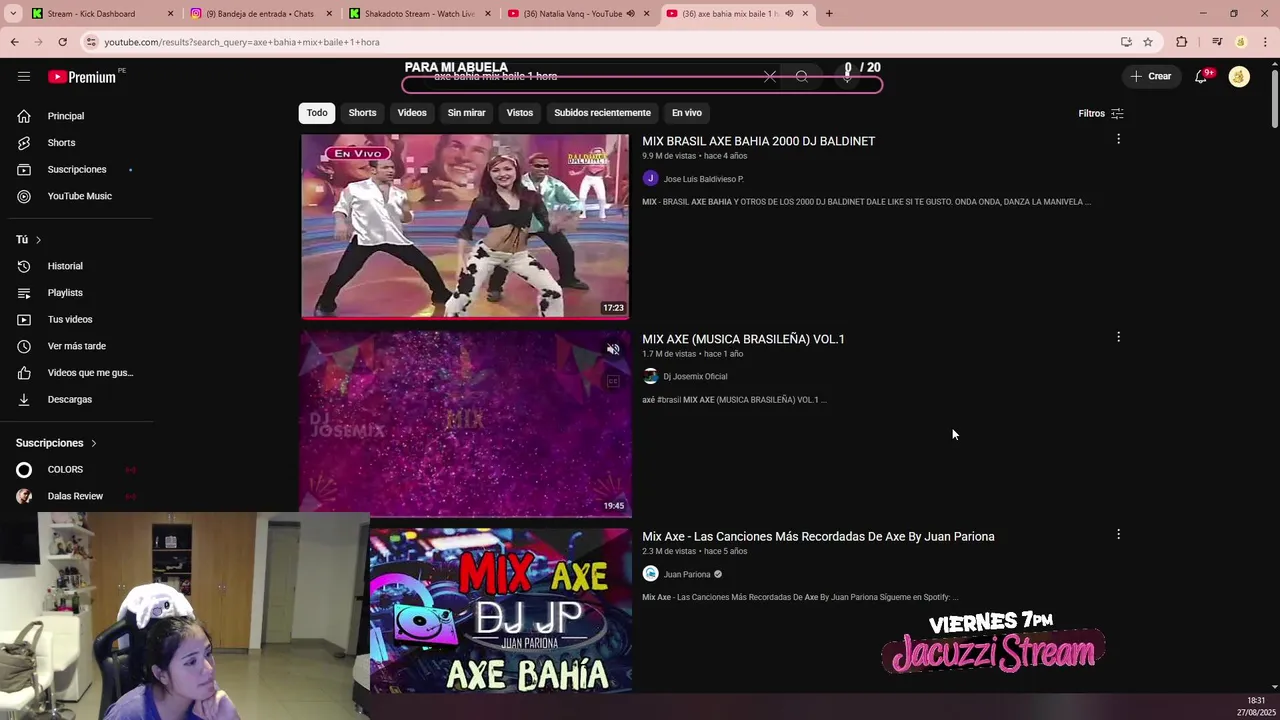The width and height of the screenshot is (1280, 720).
Task: Select the Todo filter chip
Action: coord(317,113)
